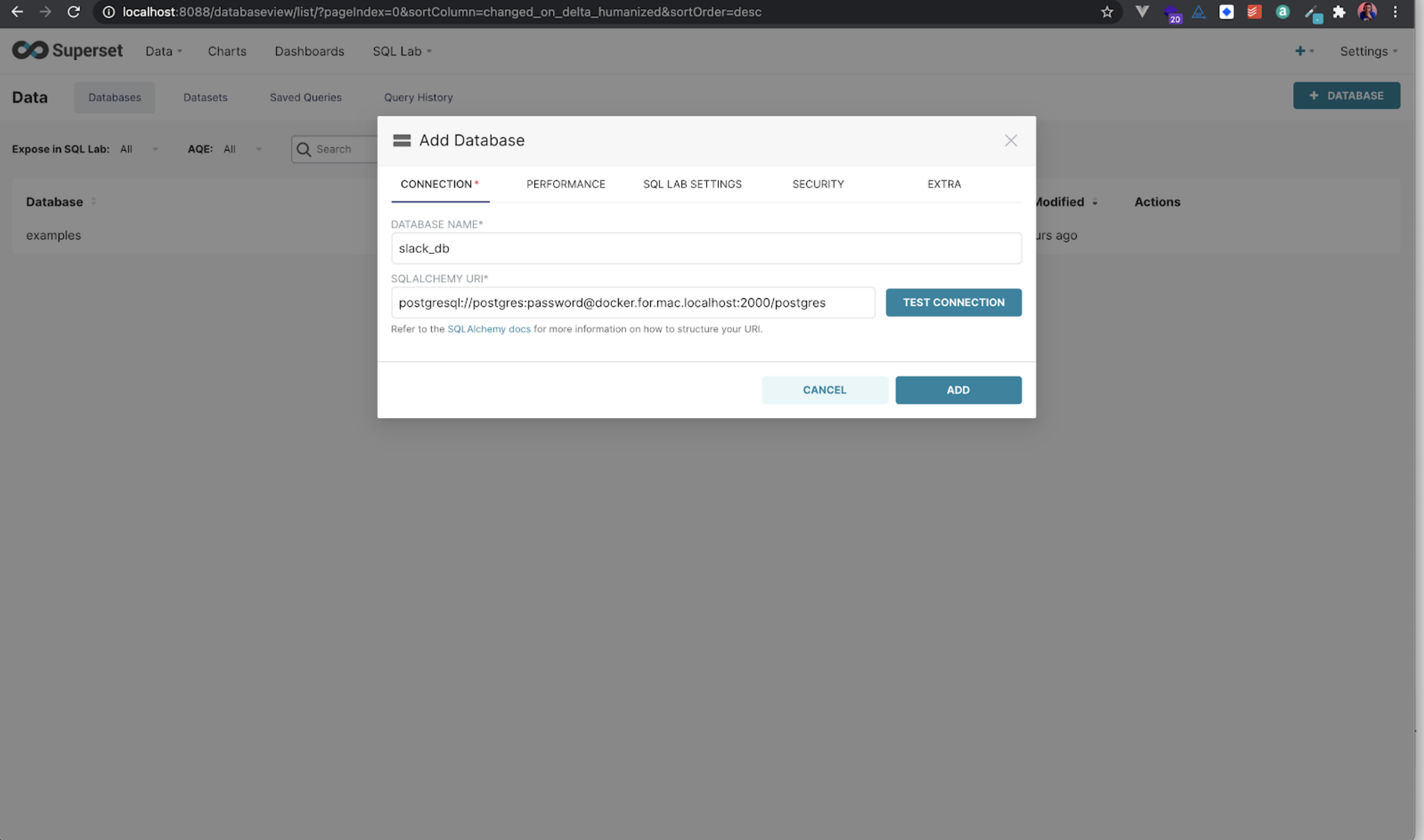Click the search magnifier icon
1424x840 pixels.
[304, 149]
